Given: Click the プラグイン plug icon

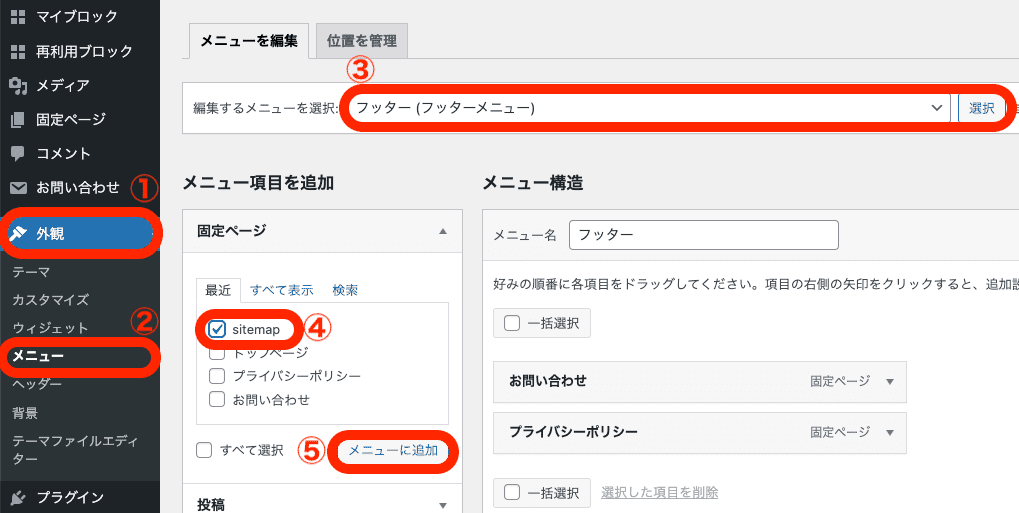Looking at the screenshot, I should tap(18, 497).
